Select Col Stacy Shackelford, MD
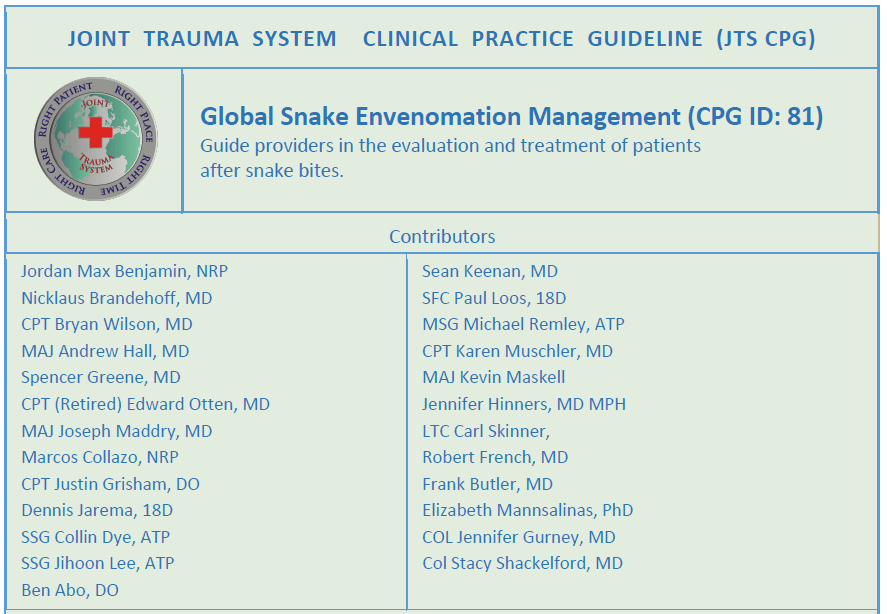Screen dimensions: 887x614 pyautogui.click(x=522, y=564)
